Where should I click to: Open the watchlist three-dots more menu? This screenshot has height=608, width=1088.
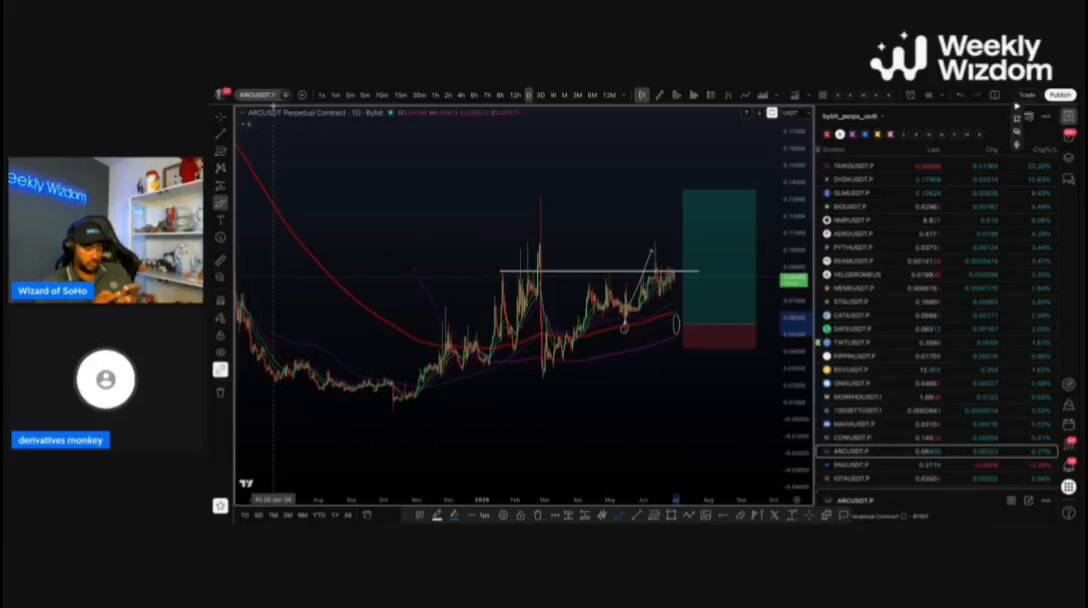click(x=1046, y=117)
